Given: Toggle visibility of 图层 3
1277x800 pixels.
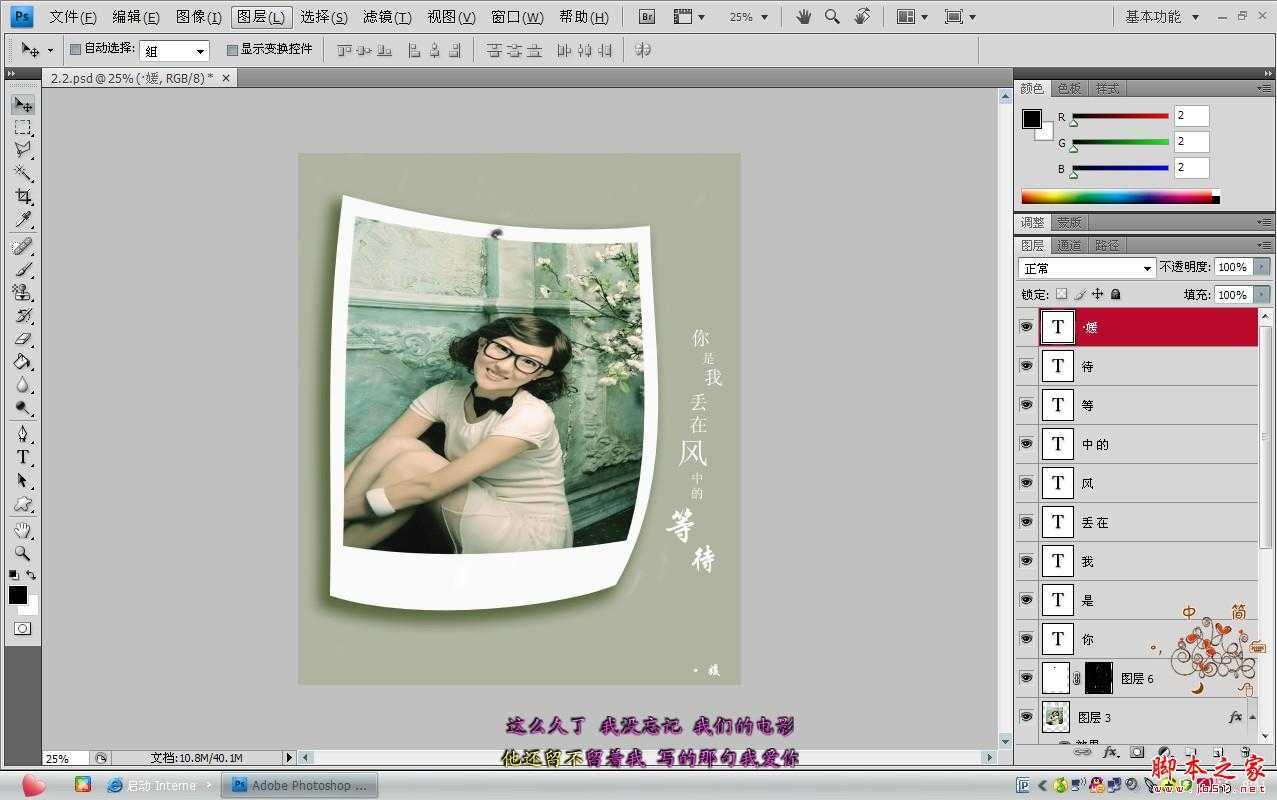Looking at the screenshot, I should click(1026, 717).
